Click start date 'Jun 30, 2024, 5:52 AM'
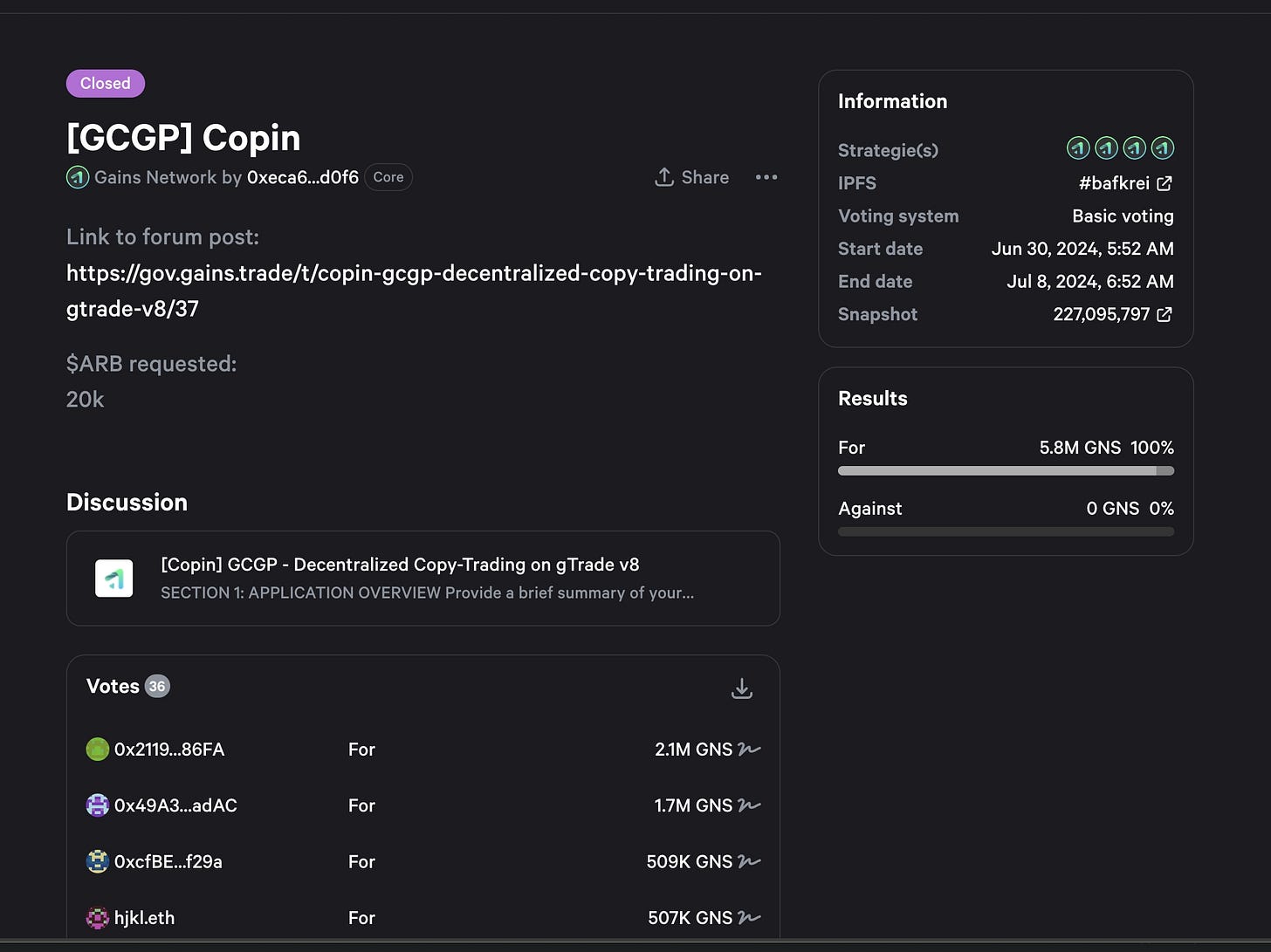The width and height of the screenshot is (1271, 952). point(1082,249)
